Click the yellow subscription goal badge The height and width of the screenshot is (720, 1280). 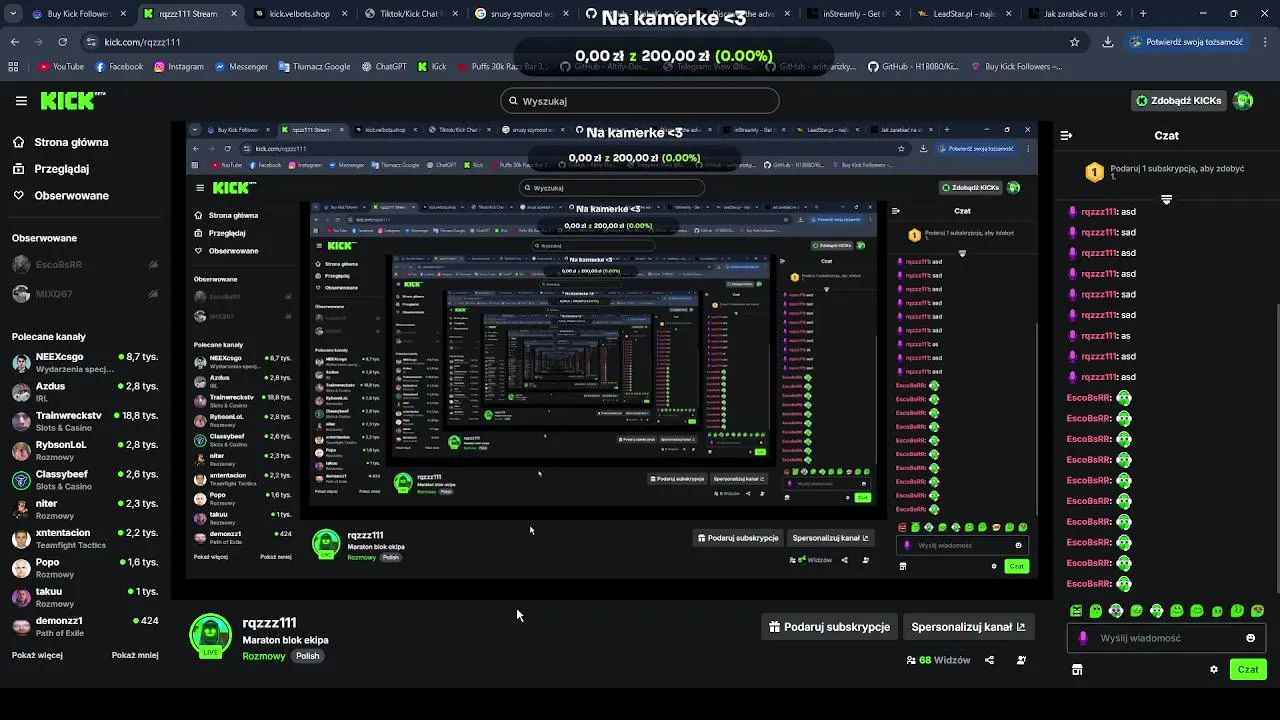click(1094, 173)
